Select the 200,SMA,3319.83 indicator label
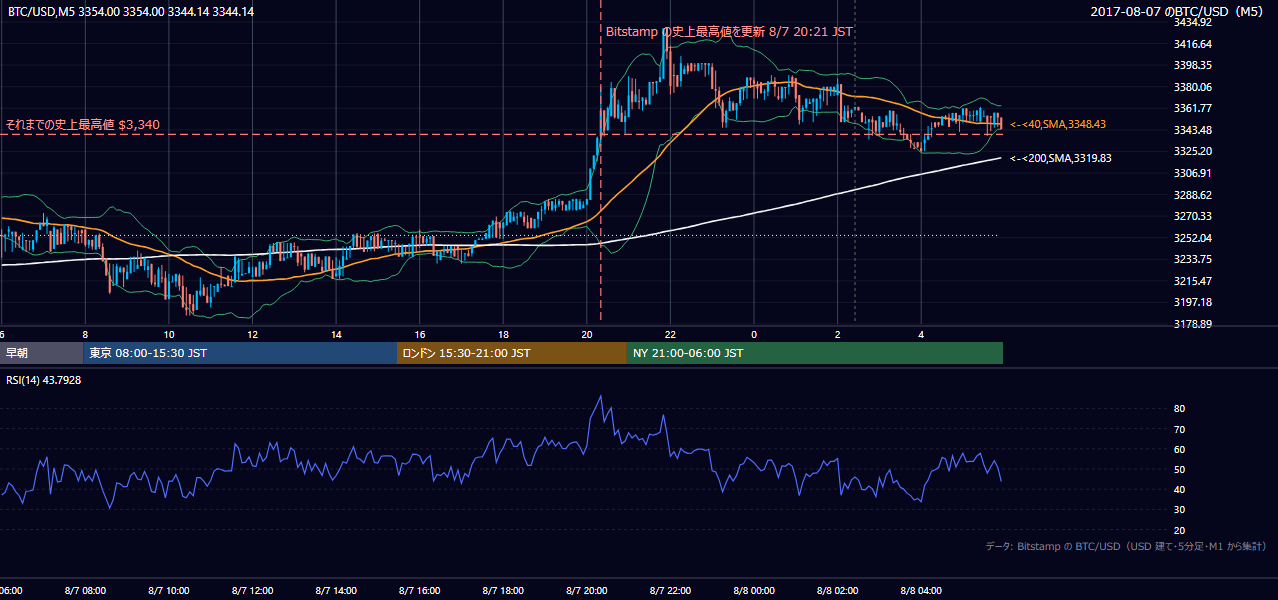 tap(1061, 158)
